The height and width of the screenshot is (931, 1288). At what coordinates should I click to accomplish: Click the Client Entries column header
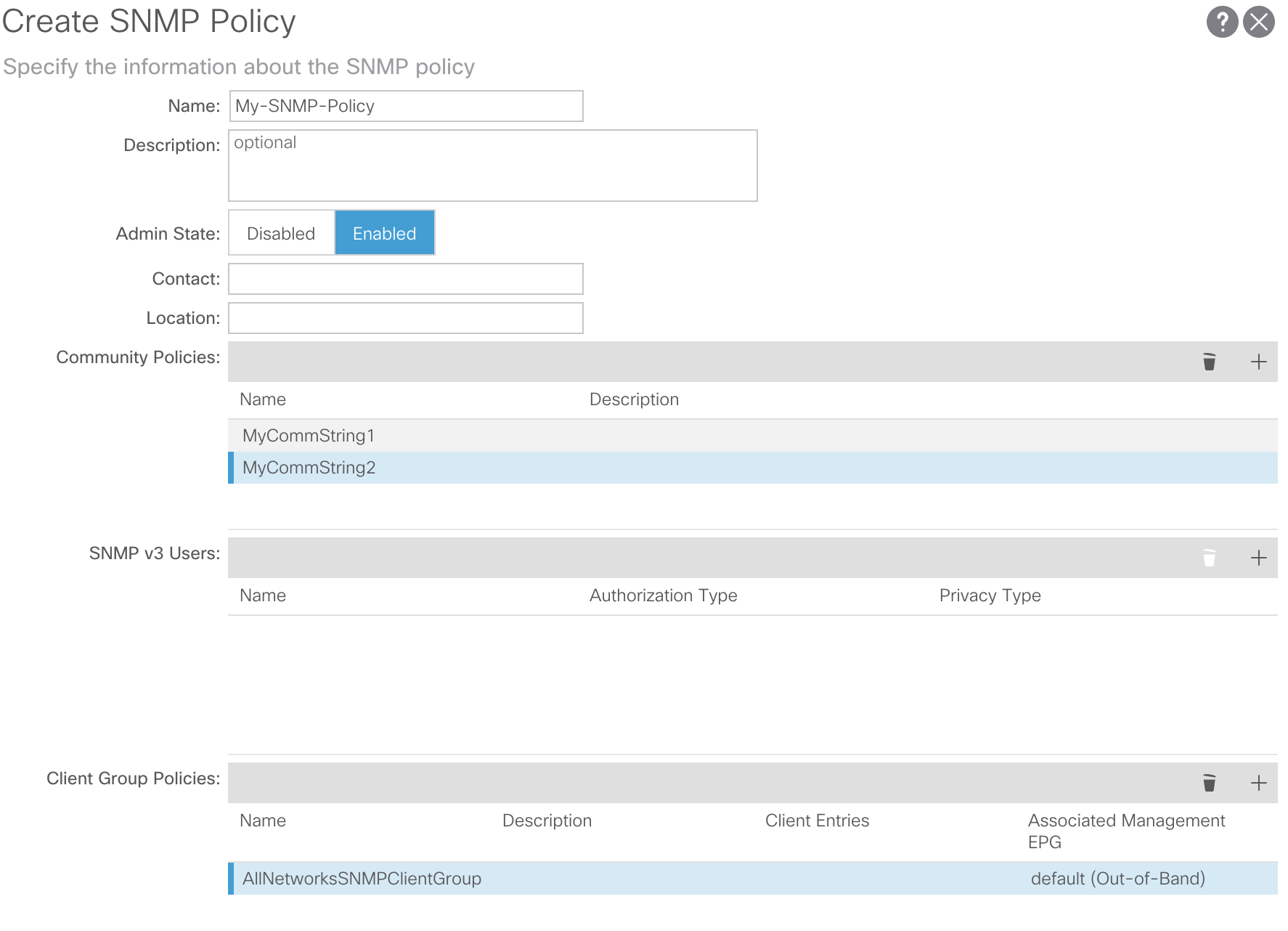(817, 821)
